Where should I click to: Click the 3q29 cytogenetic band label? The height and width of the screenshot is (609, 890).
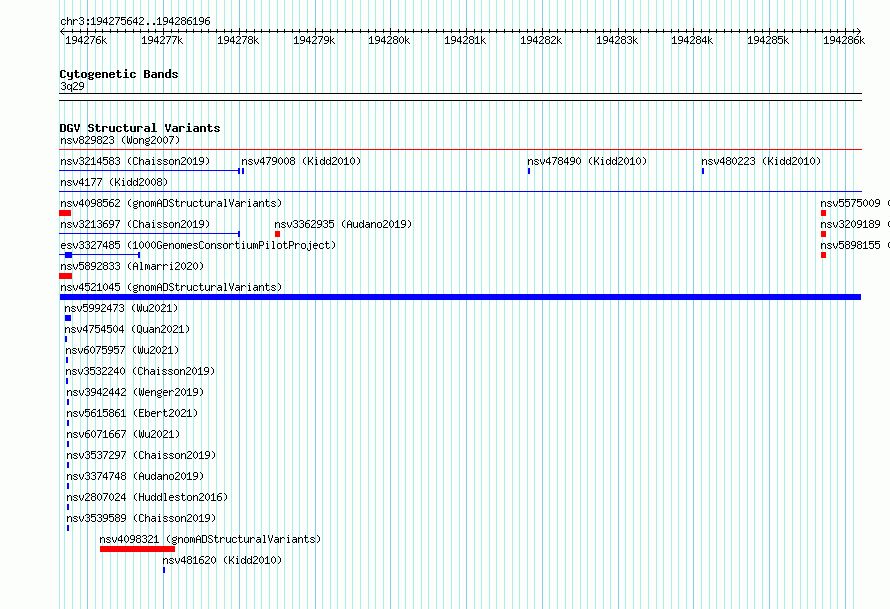point(72,86)
